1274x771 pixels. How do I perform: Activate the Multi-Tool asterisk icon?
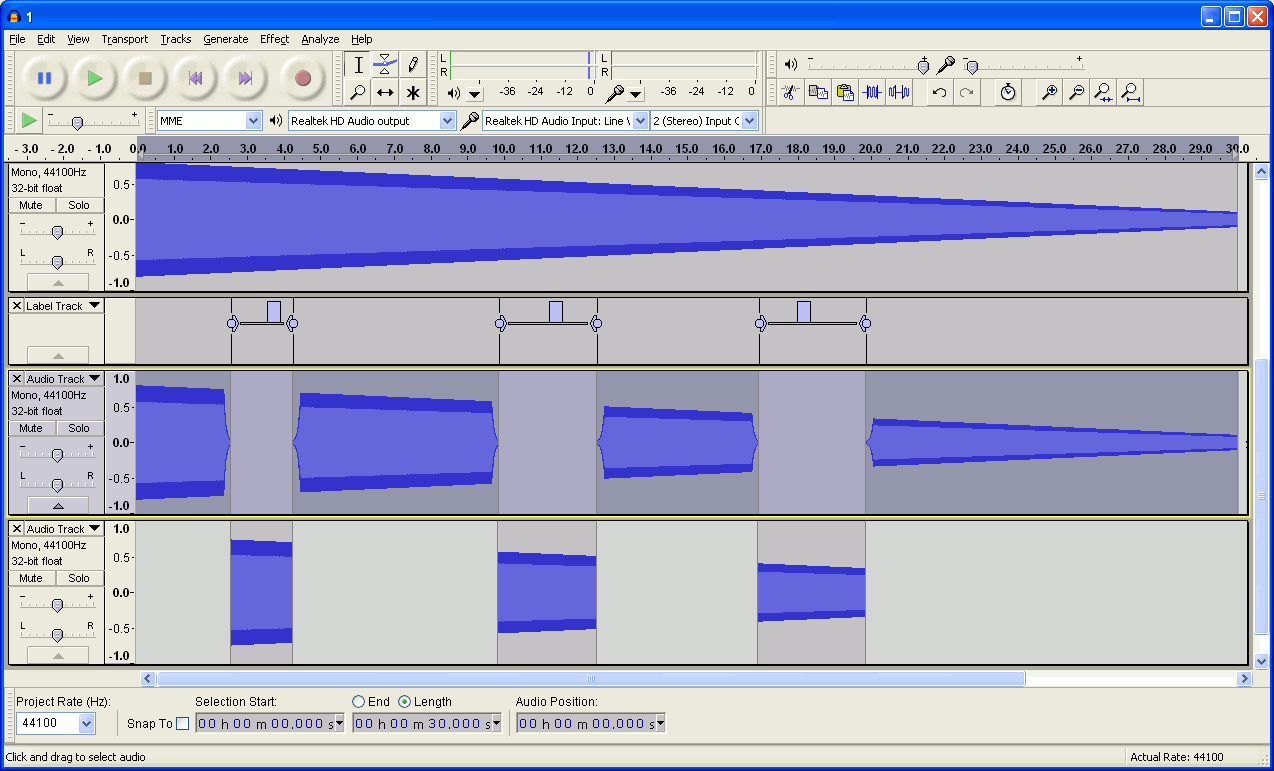tap(412, 93)
